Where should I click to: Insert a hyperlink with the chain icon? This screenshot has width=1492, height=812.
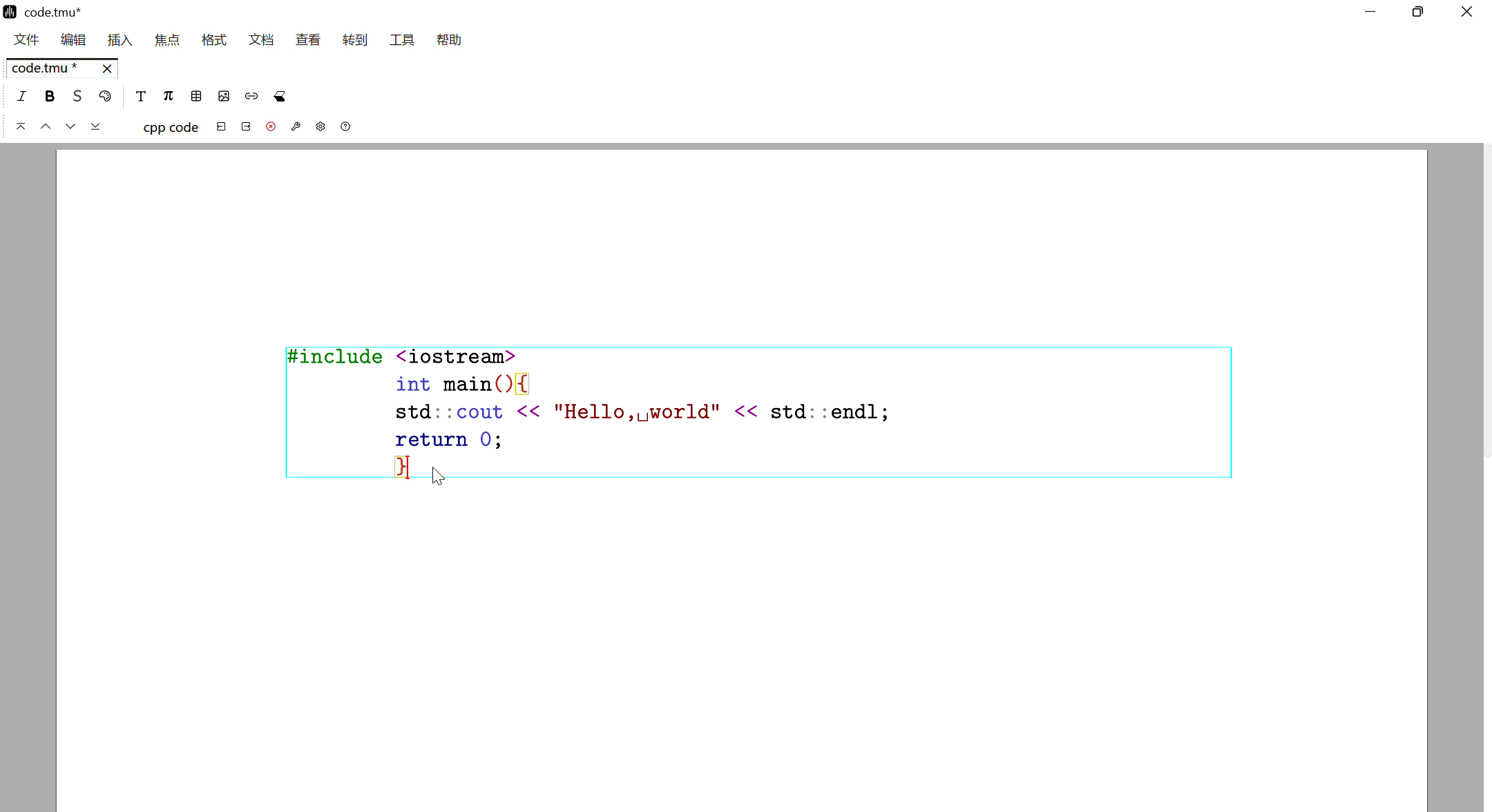(251, 96)
